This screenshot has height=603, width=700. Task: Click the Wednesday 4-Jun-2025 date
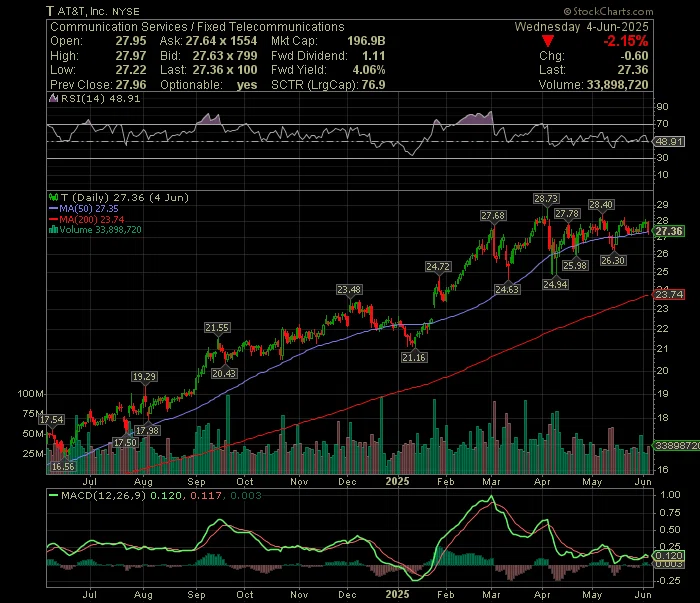pos(581,27)
